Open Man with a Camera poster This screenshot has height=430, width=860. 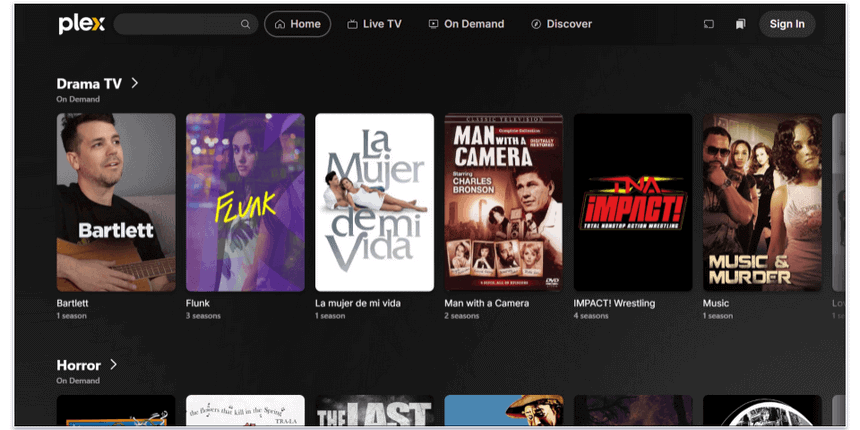coord(503,202)
